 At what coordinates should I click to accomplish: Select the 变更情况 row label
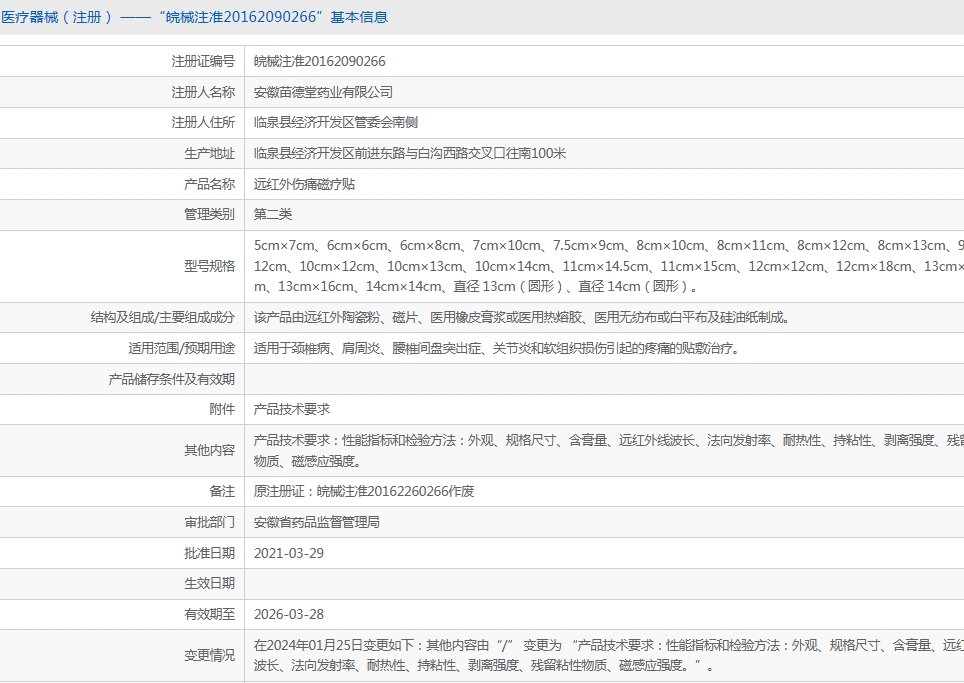pos(209,655)
